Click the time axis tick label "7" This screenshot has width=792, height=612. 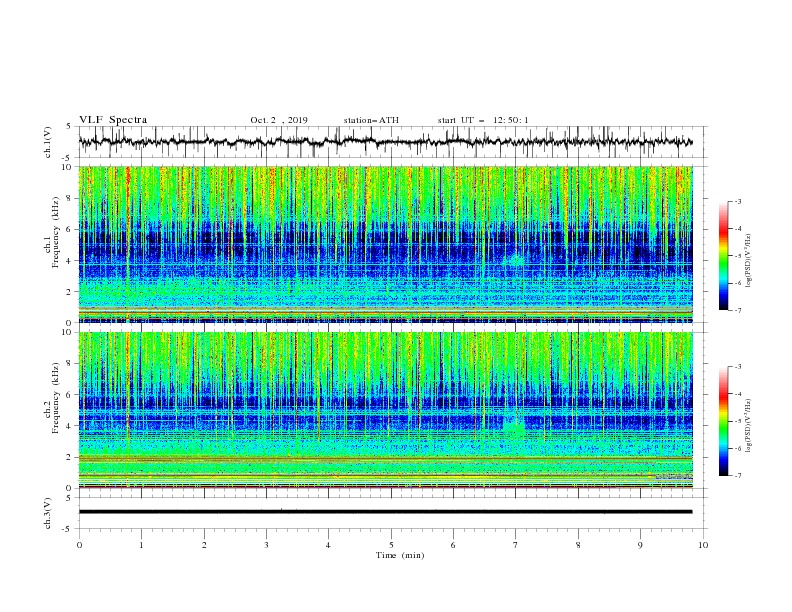click(516, 545)
